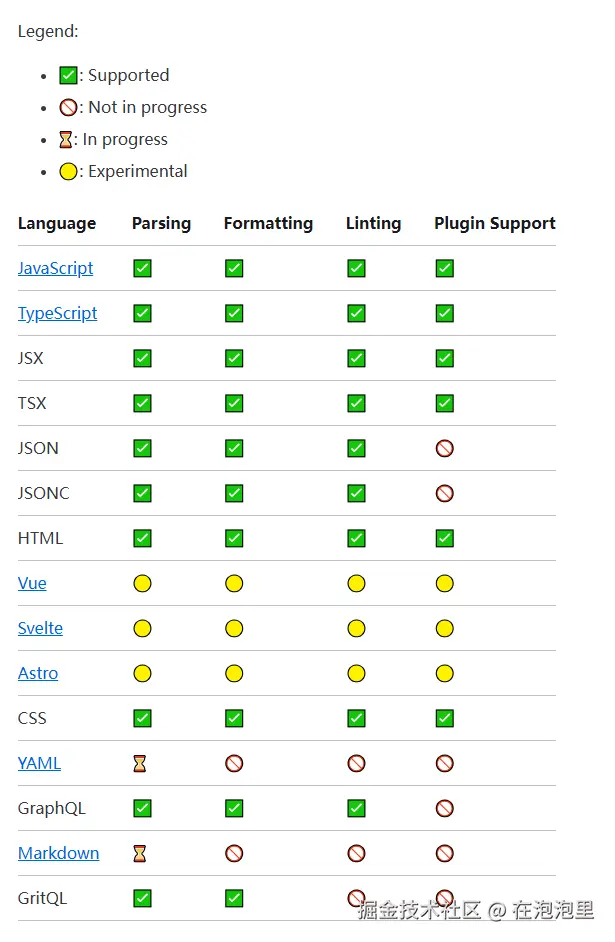The height and width of the screenshot is (942, 615).
Task: Click the legend's In progress hourglass icon
Action: coord(66,139)
